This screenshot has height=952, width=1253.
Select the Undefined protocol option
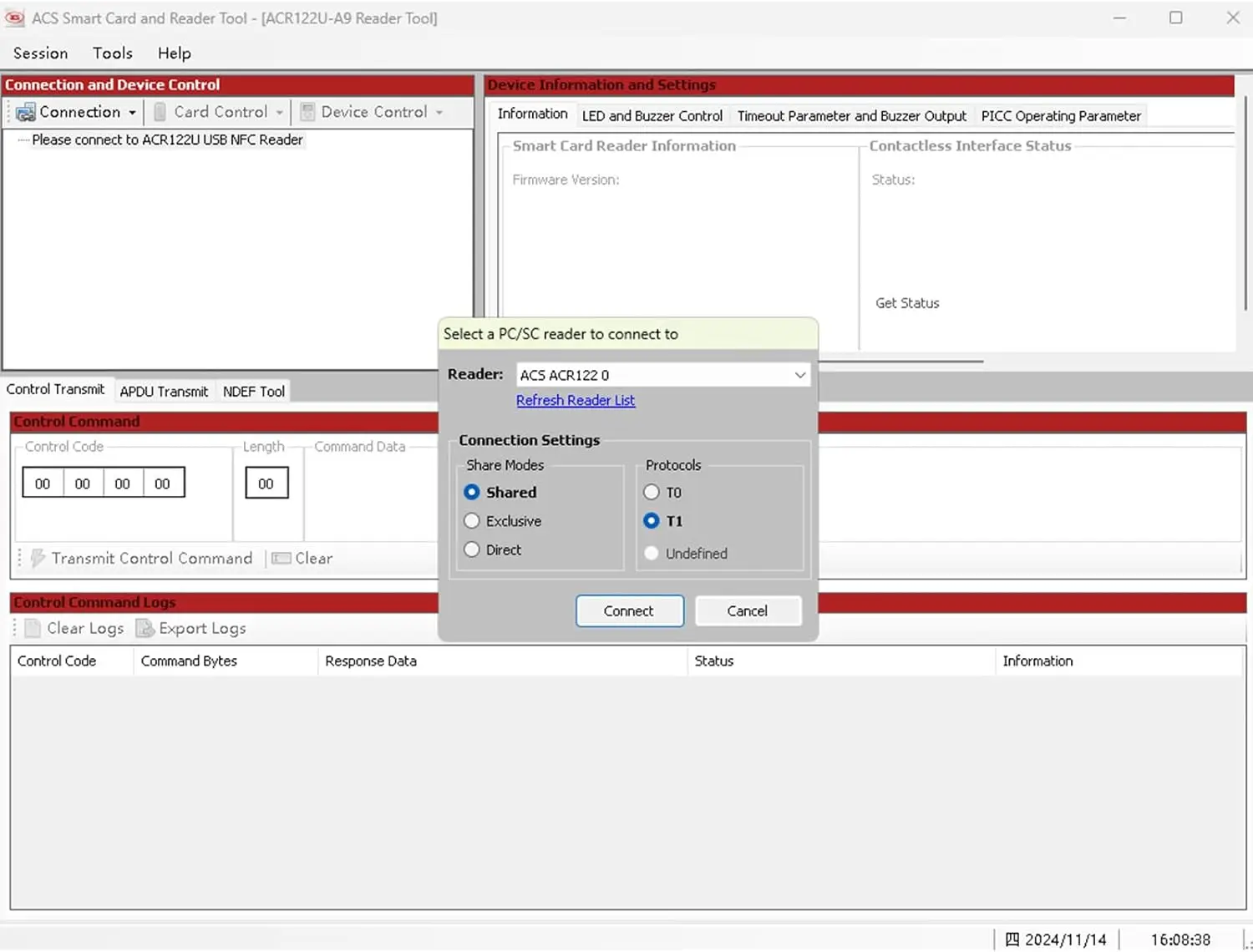[x=652, y=553]
